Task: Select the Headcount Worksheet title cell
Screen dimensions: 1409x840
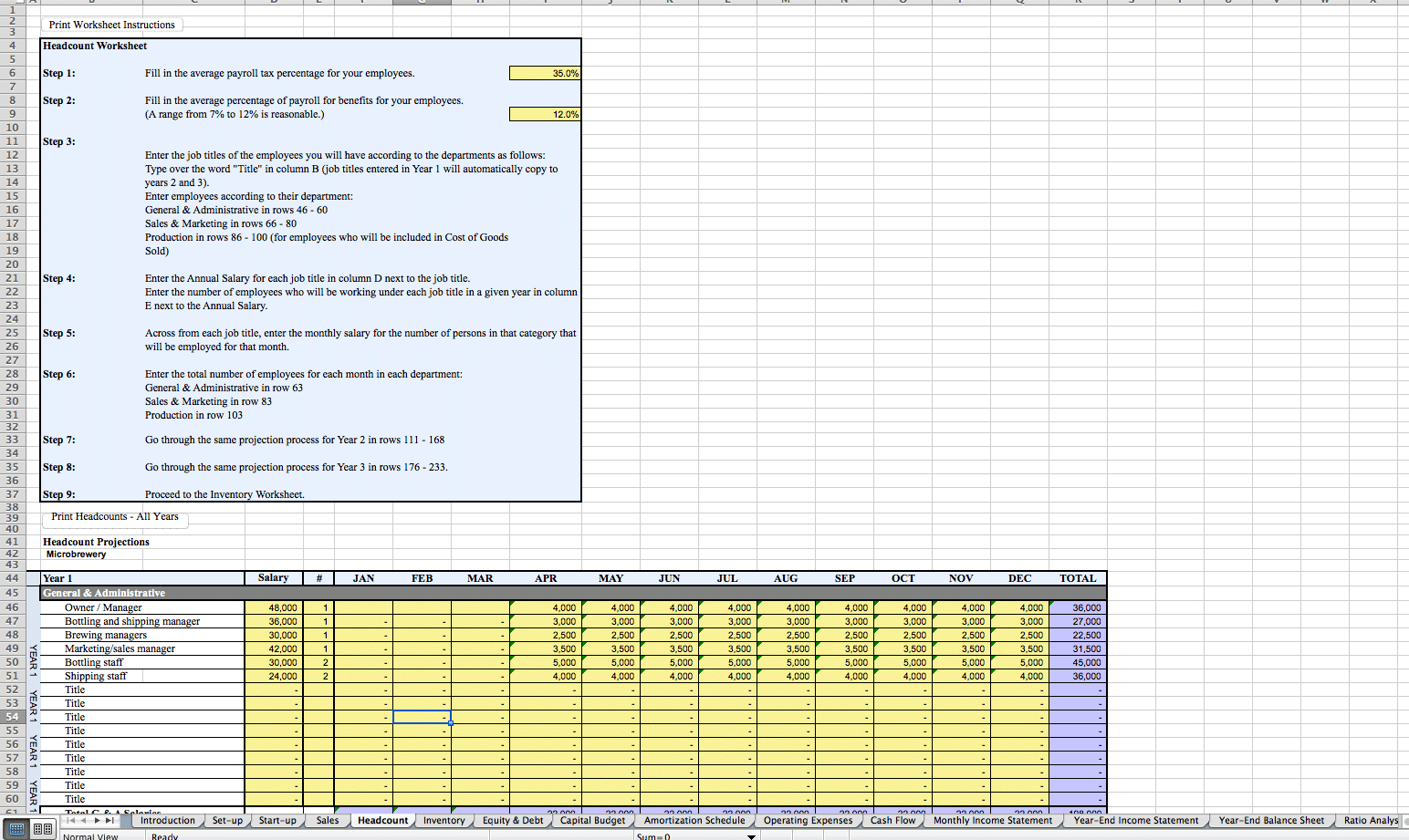Action: 95,46
